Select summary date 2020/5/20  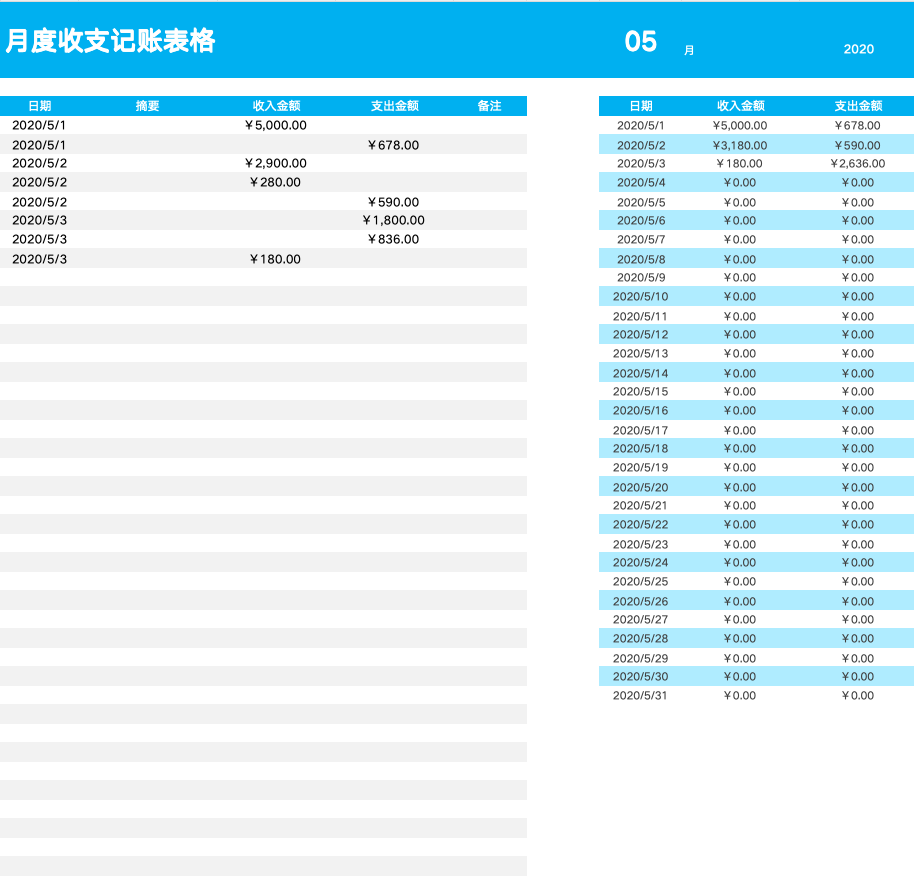pyautogui.click(x=641, y=488)
